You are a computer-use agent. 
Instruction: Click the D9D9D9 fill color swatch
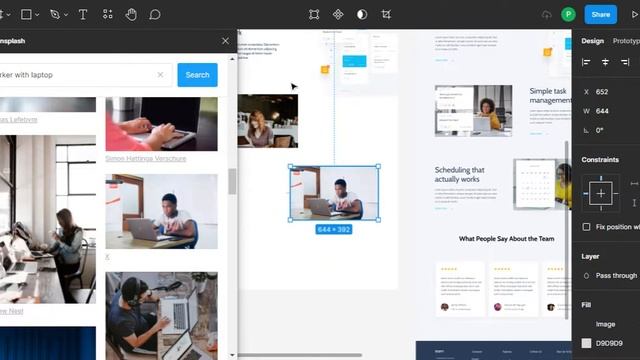click(586, 343)
